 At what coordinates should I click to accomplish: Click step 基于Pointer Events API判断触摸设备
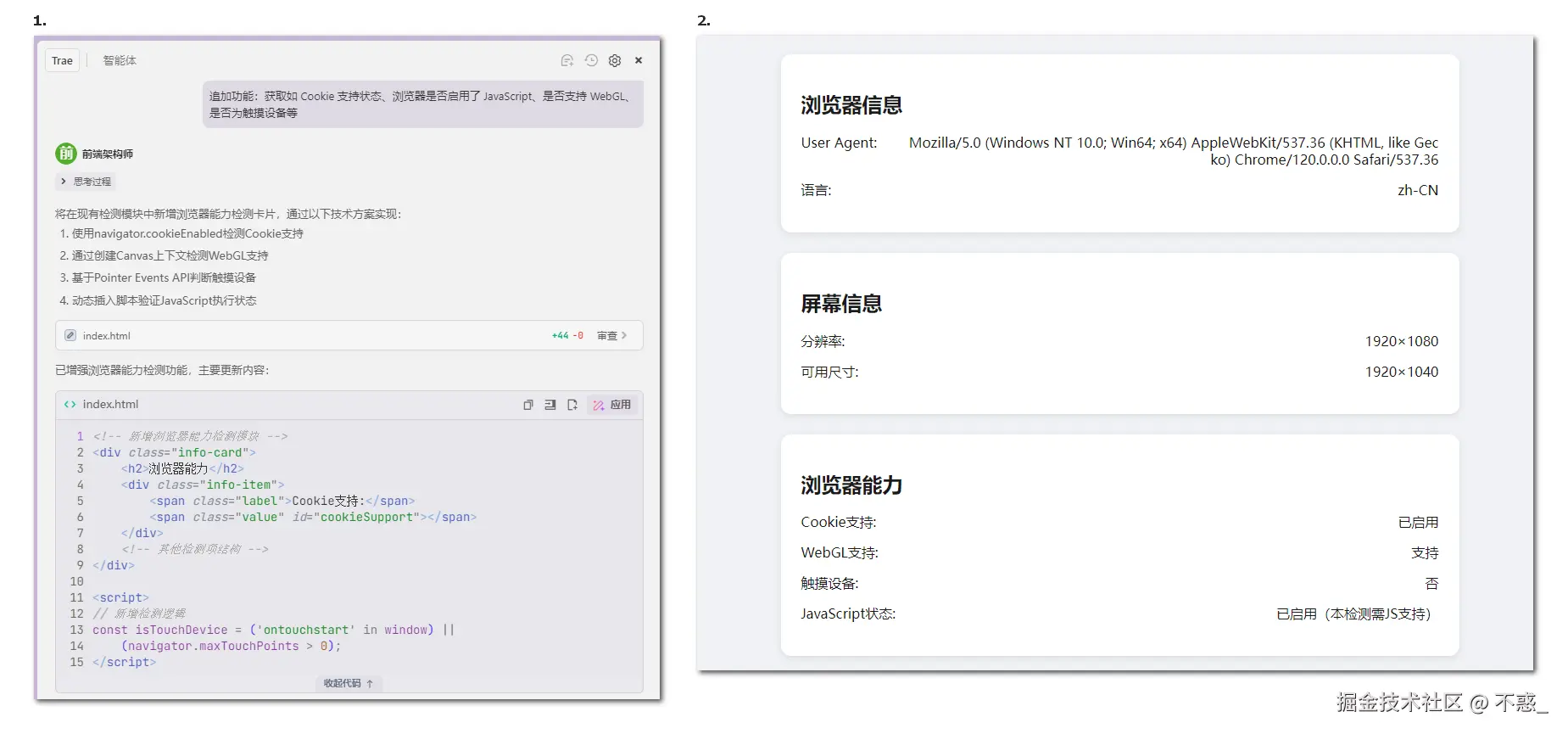(164, 277)
